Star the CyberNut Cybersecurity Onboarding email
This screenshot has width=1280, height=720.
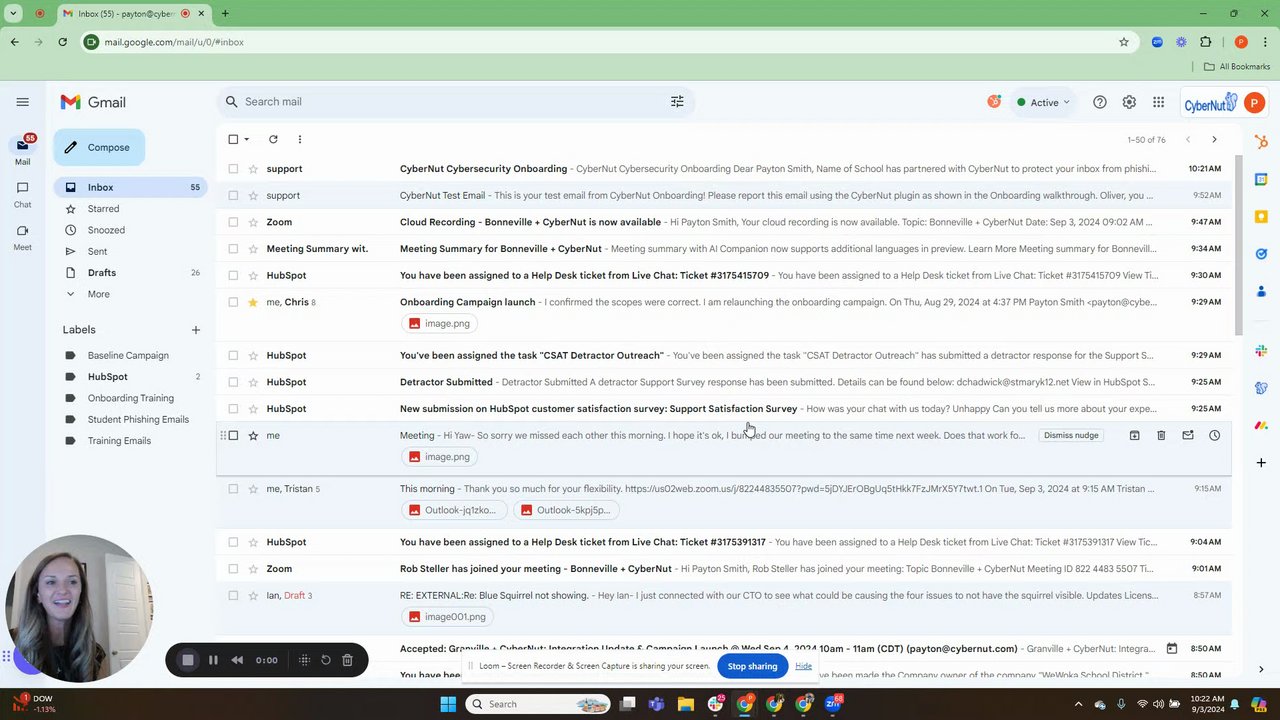253,169
